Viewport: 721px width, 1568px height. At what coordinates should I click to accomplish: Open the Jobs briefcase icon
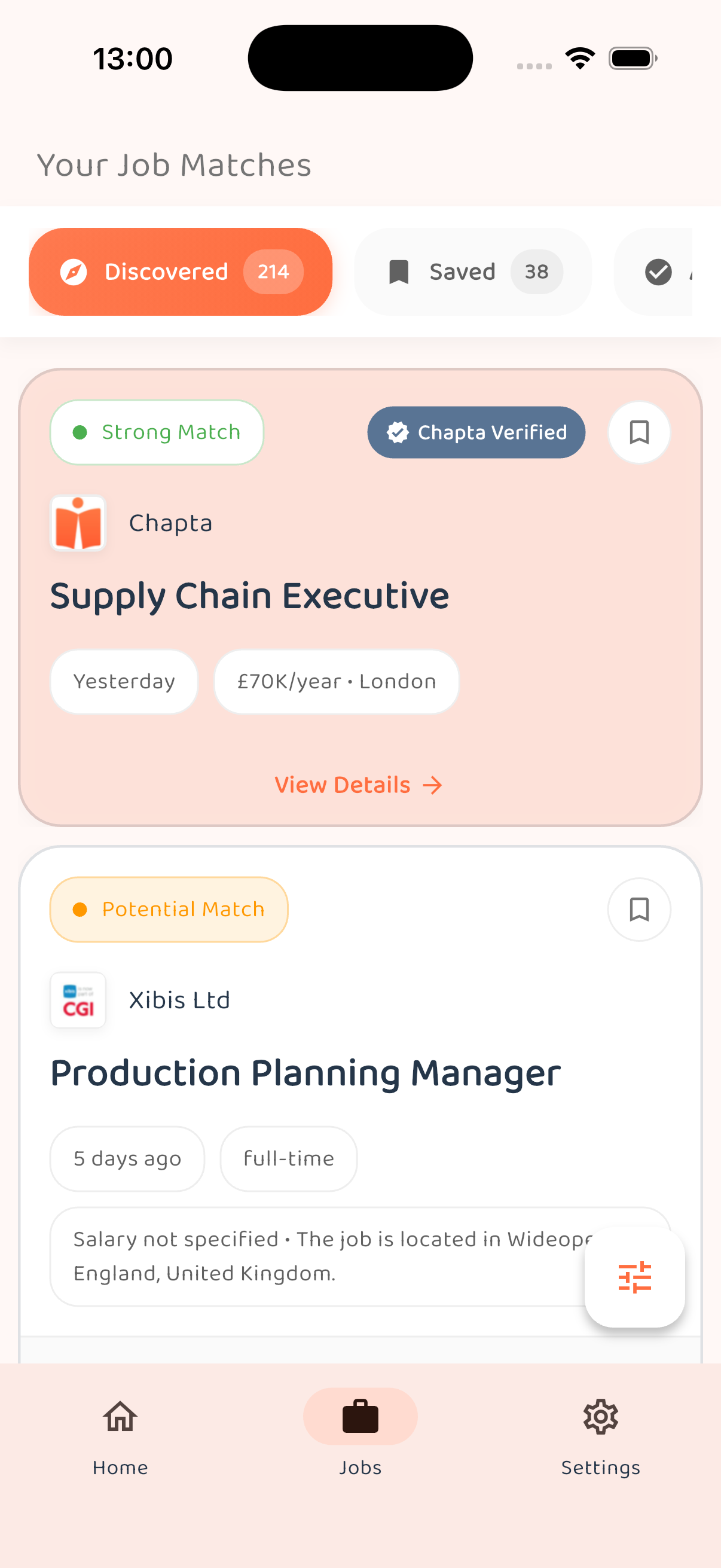click(x=359, y=1416)
